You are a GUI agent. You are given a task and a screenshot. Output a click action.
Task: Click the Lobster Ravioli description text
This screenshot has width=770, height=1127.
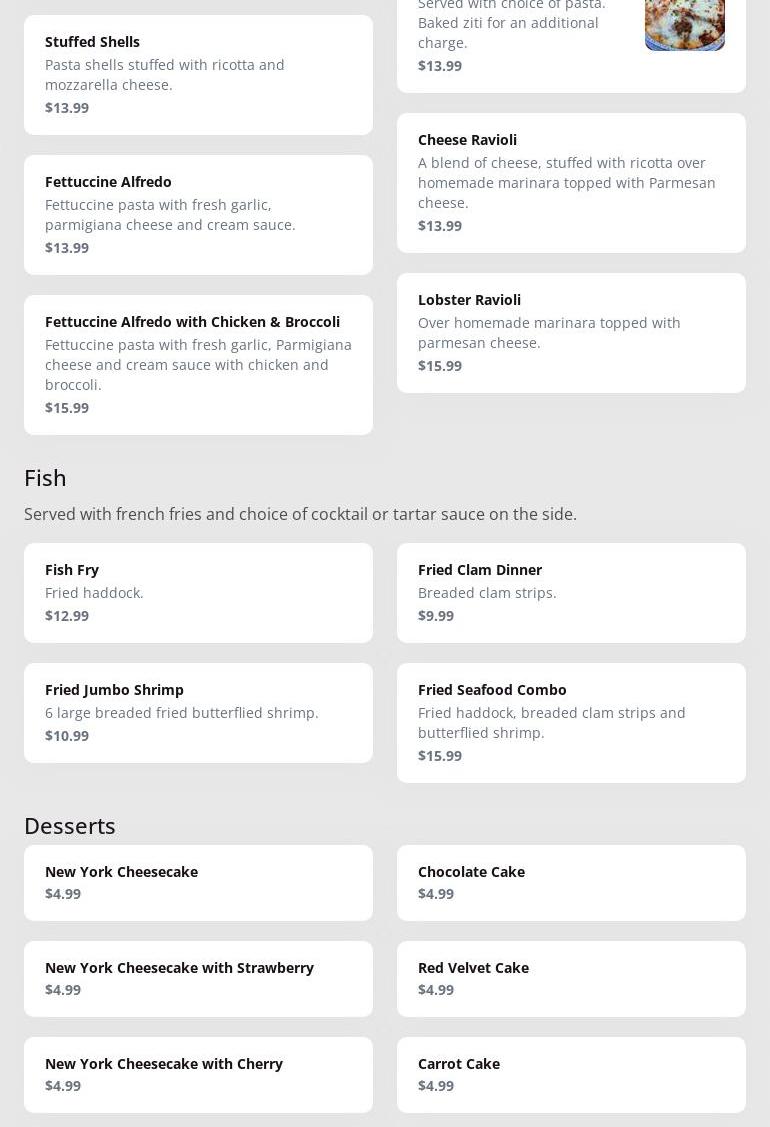[x=549, y=333]
